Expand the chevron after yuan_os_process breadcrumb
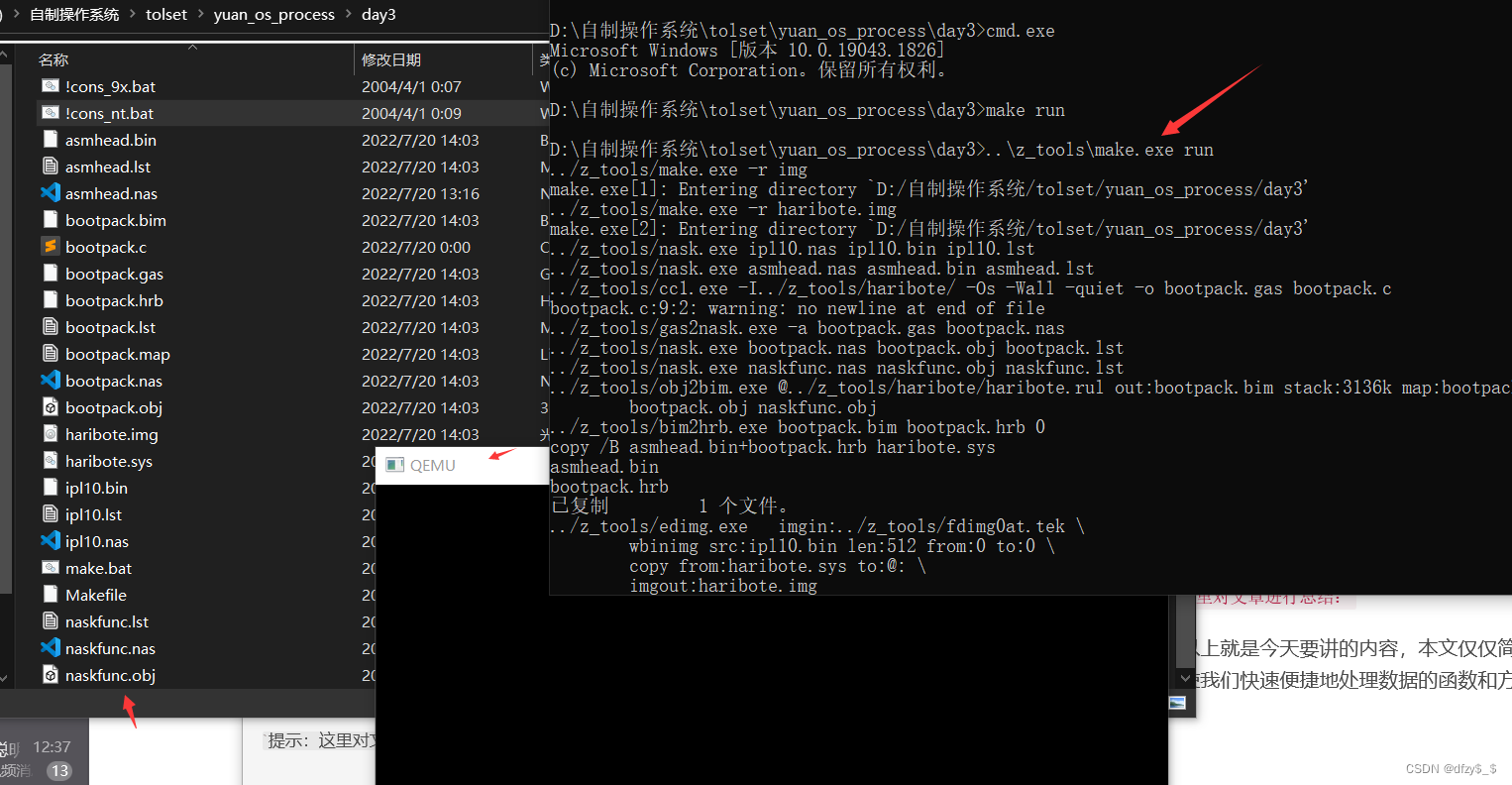 click(x=349, y=14)
